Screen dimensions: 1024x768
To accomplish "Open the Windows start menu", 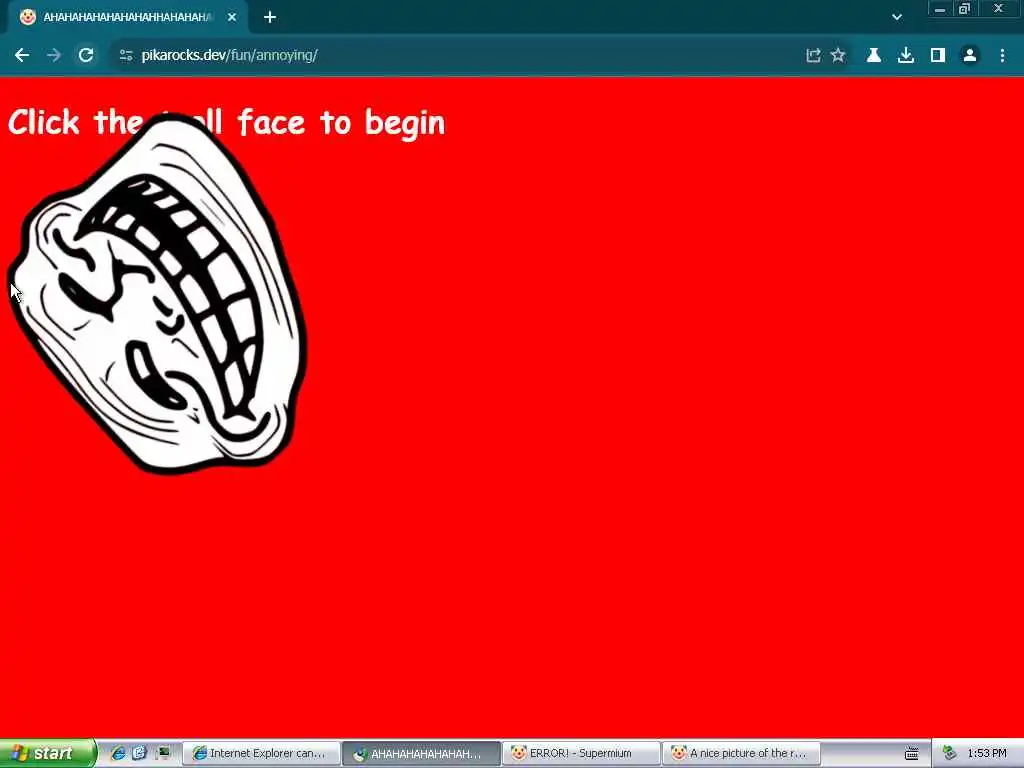I will click(47, 754).
